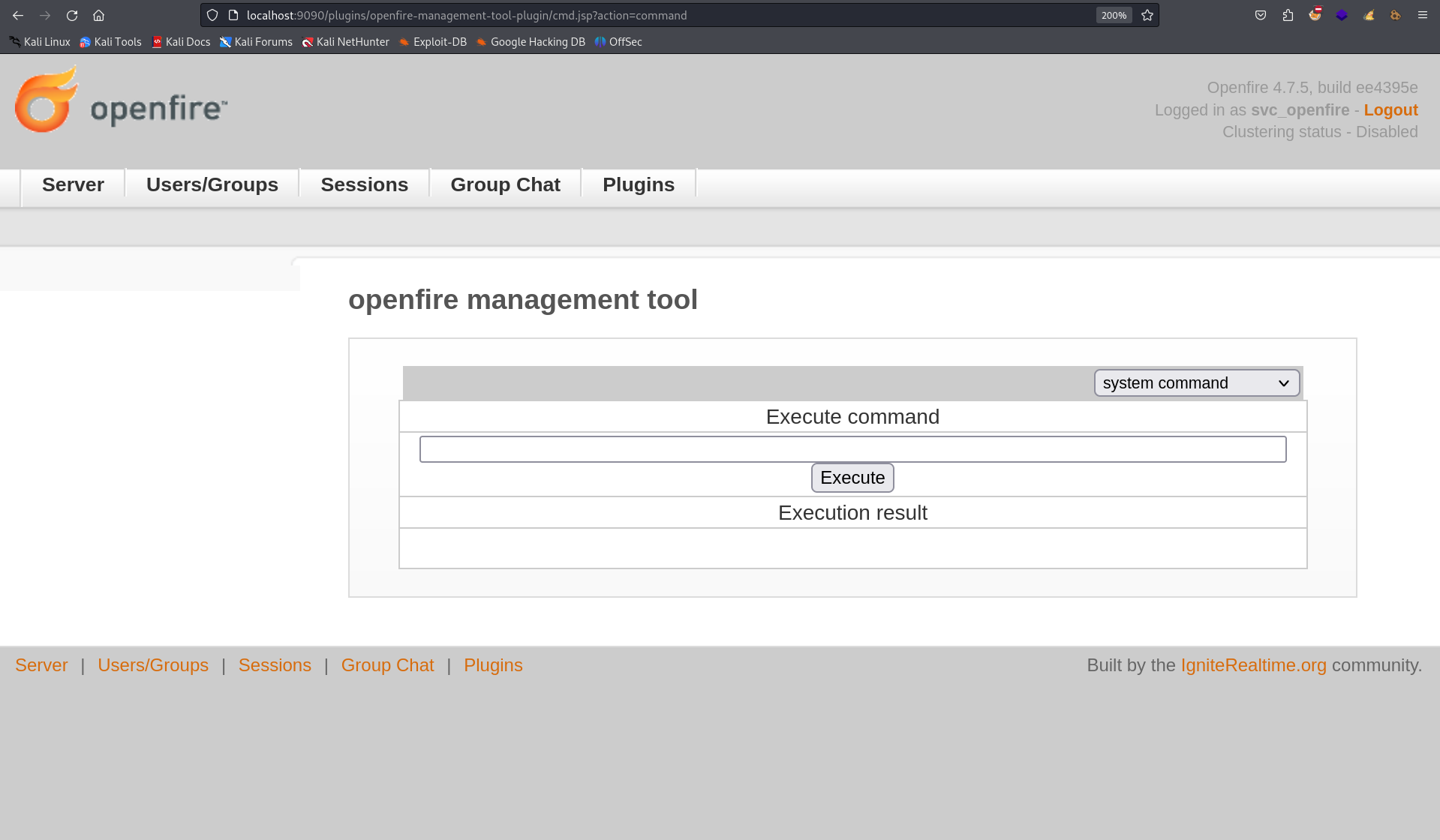Expand the system command dropdown
1440x840 pixels.
coord(1196,383)
